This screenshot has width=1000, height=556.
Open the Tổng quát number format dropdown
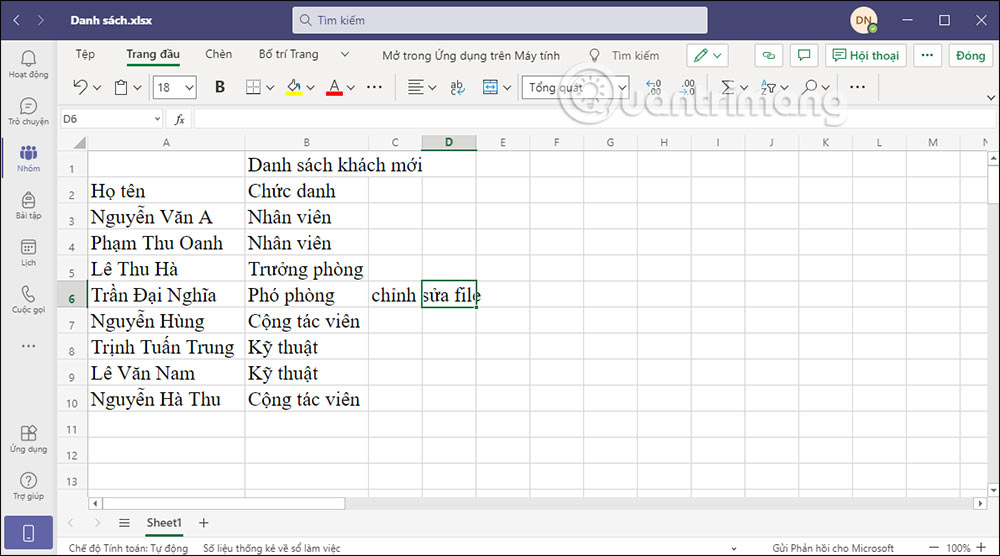[575, 87]
